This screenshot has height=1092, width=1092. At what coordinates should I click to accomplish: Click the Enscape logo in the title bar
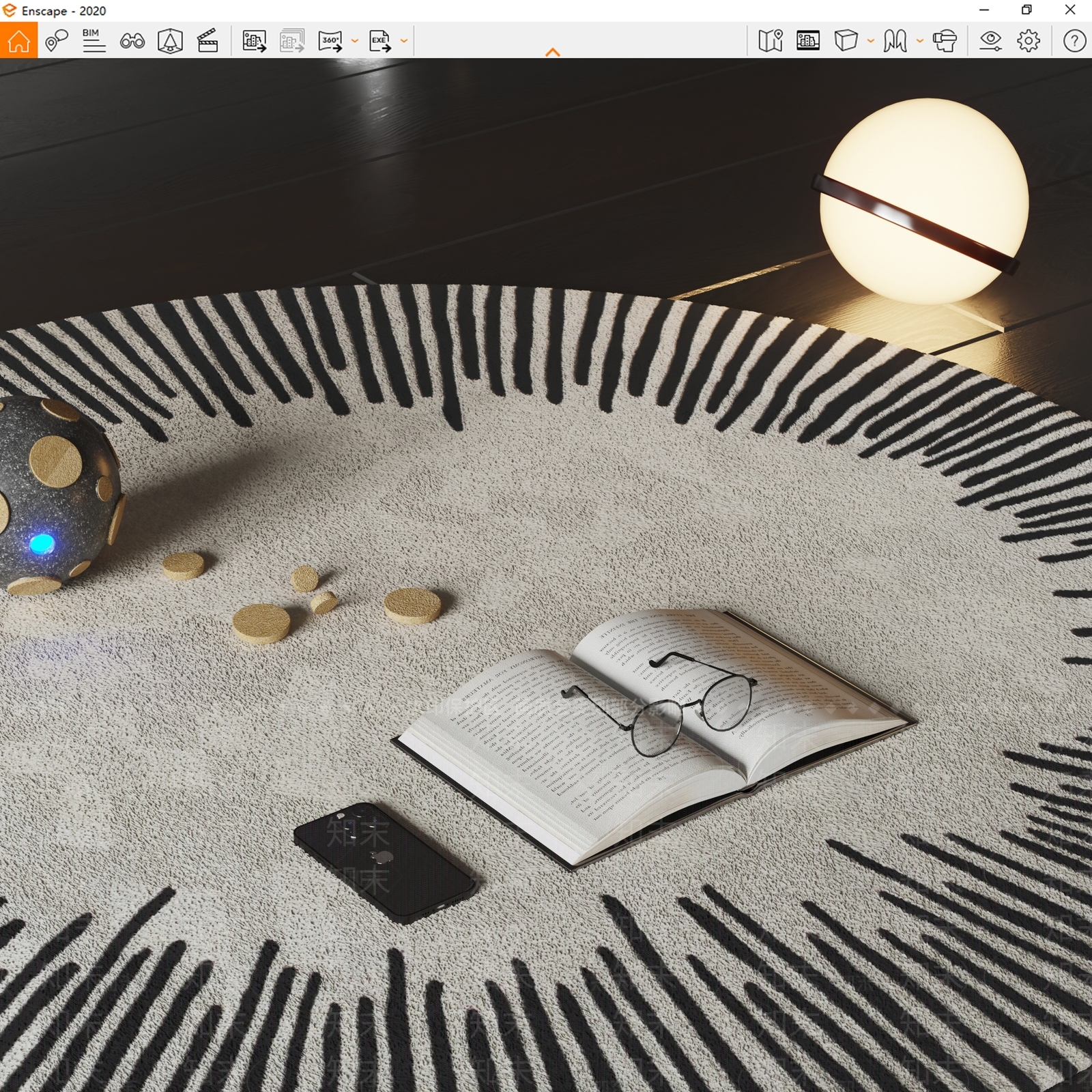(x=9, y=10)
